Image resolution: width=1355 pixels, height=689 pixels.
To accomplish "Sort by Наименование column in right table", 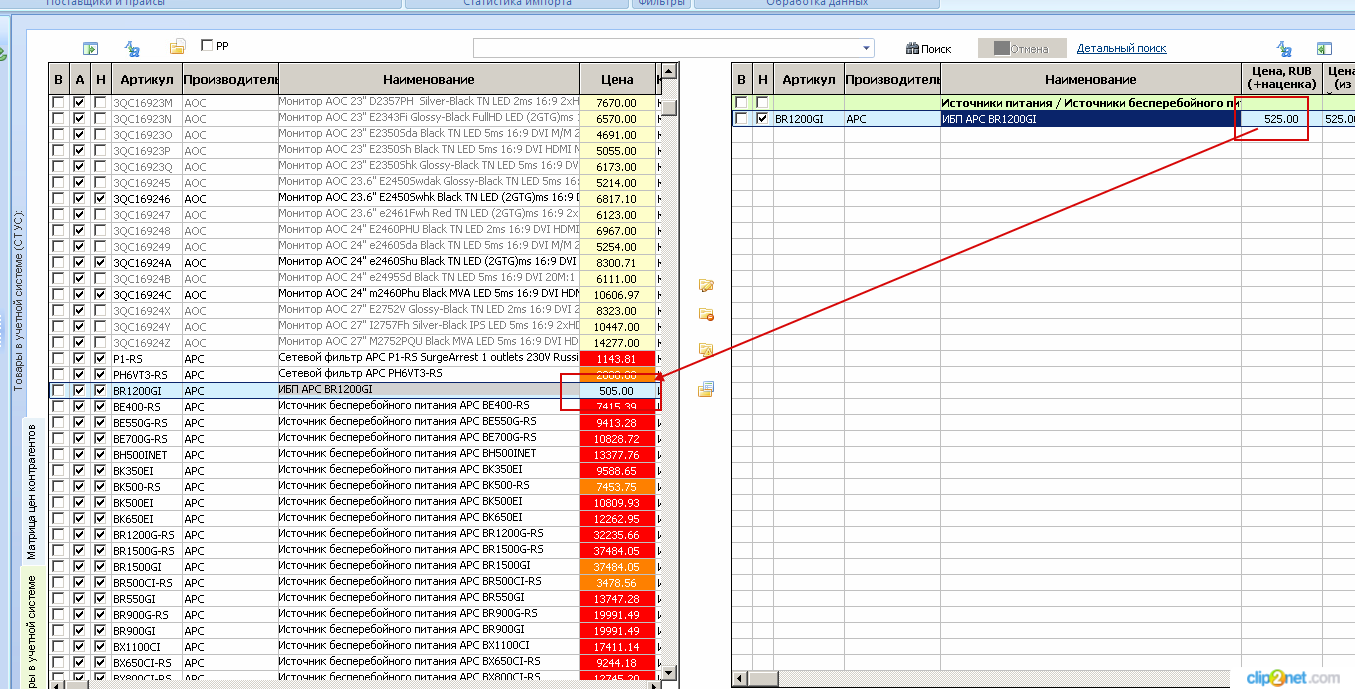I will pyautogui.click(x=1091, y=79).
